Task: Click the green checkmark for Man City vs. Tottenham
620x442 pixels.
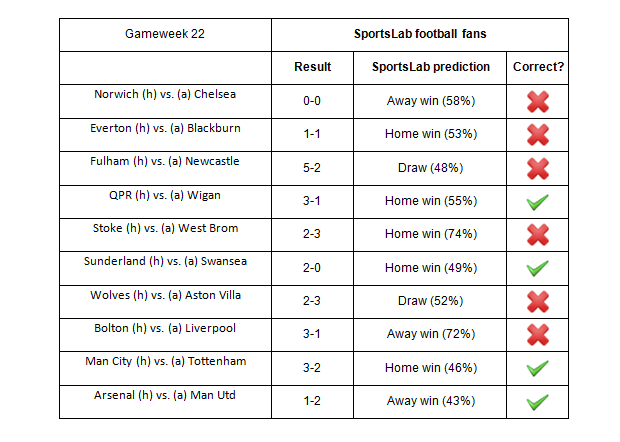Action: [537, 368]
